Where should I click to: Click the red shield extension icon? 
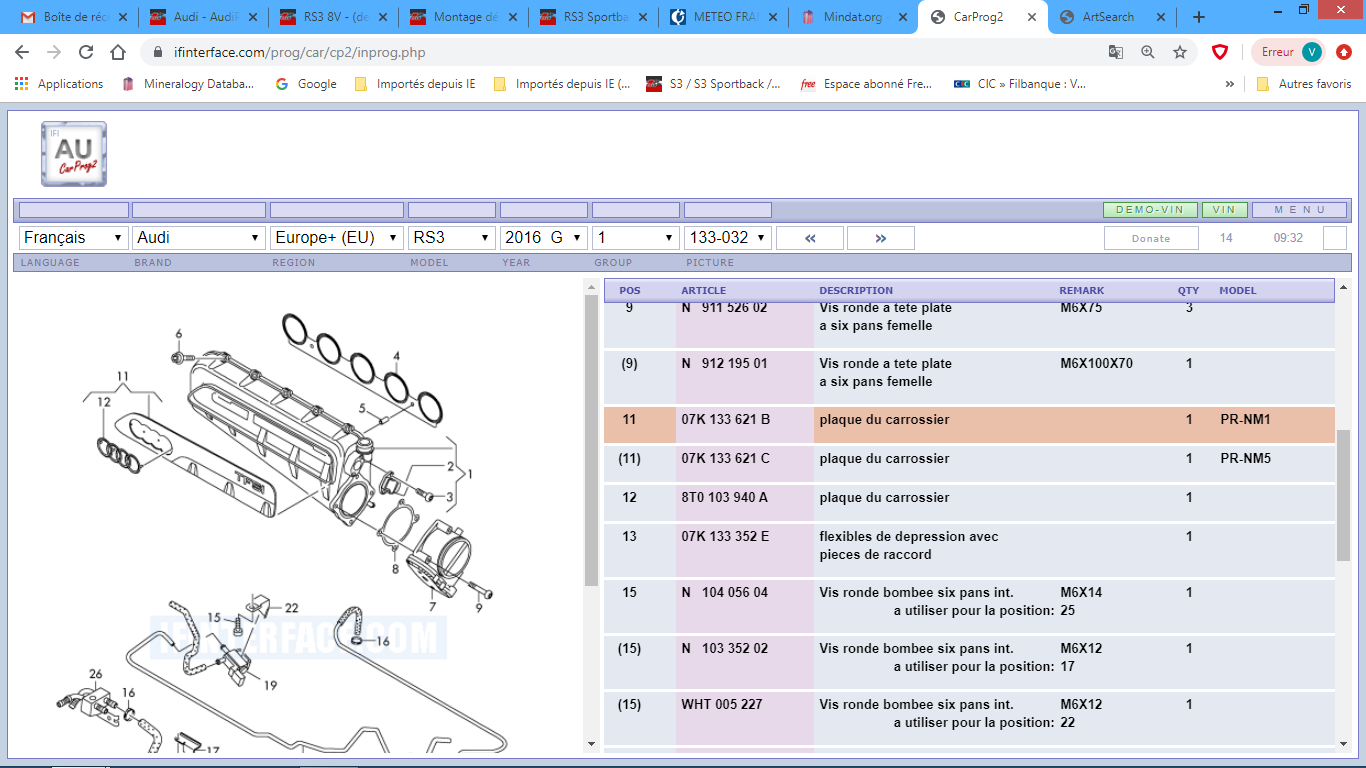coord(1220,52)
